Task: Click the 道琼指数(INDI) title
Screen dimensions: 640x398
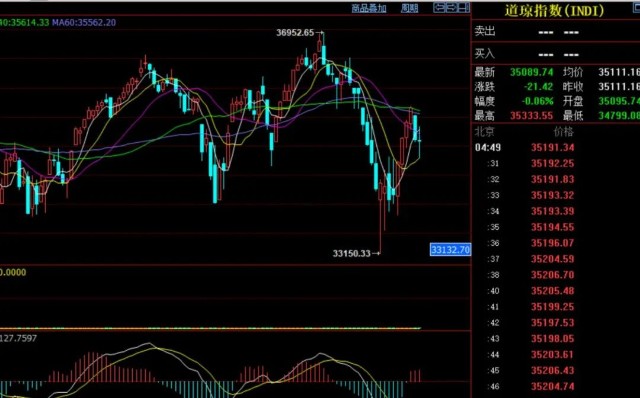Action: 554,10
